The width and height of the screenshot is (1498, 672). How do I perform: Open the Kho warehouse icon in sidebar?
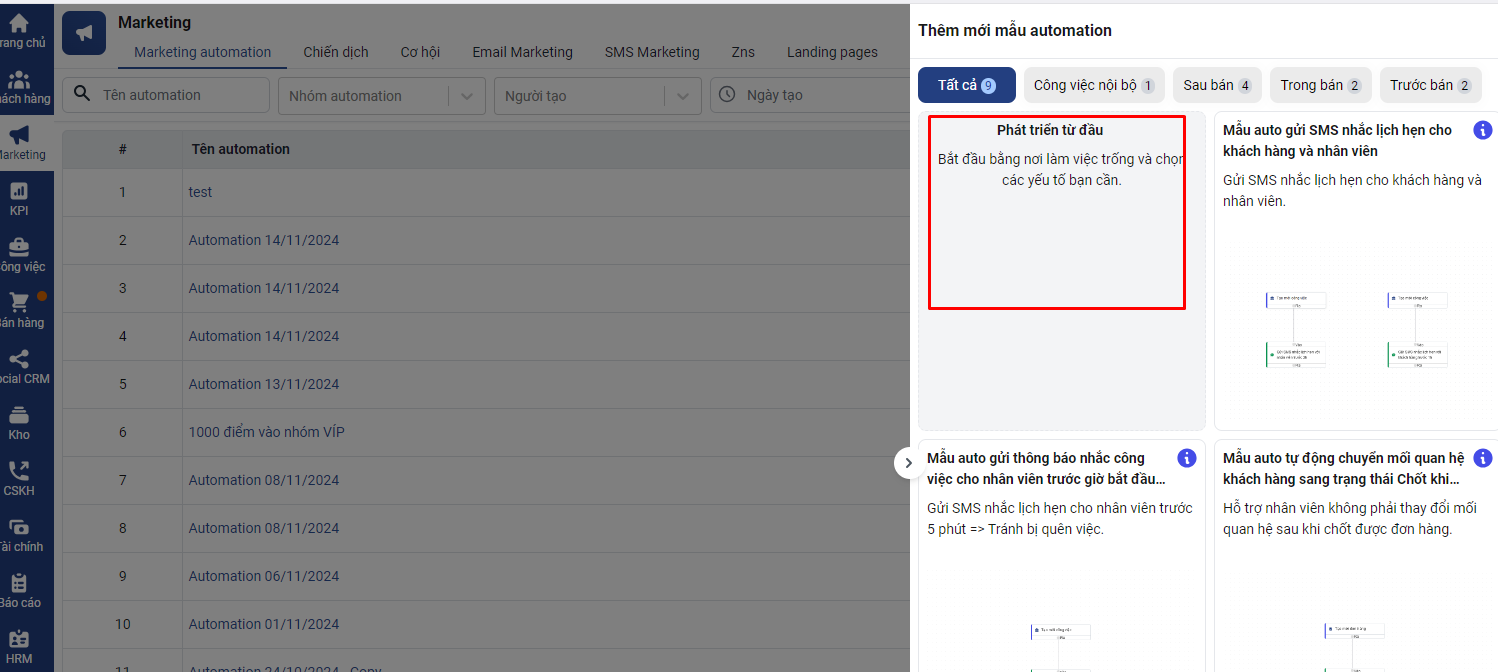click(x=18, y=415)
